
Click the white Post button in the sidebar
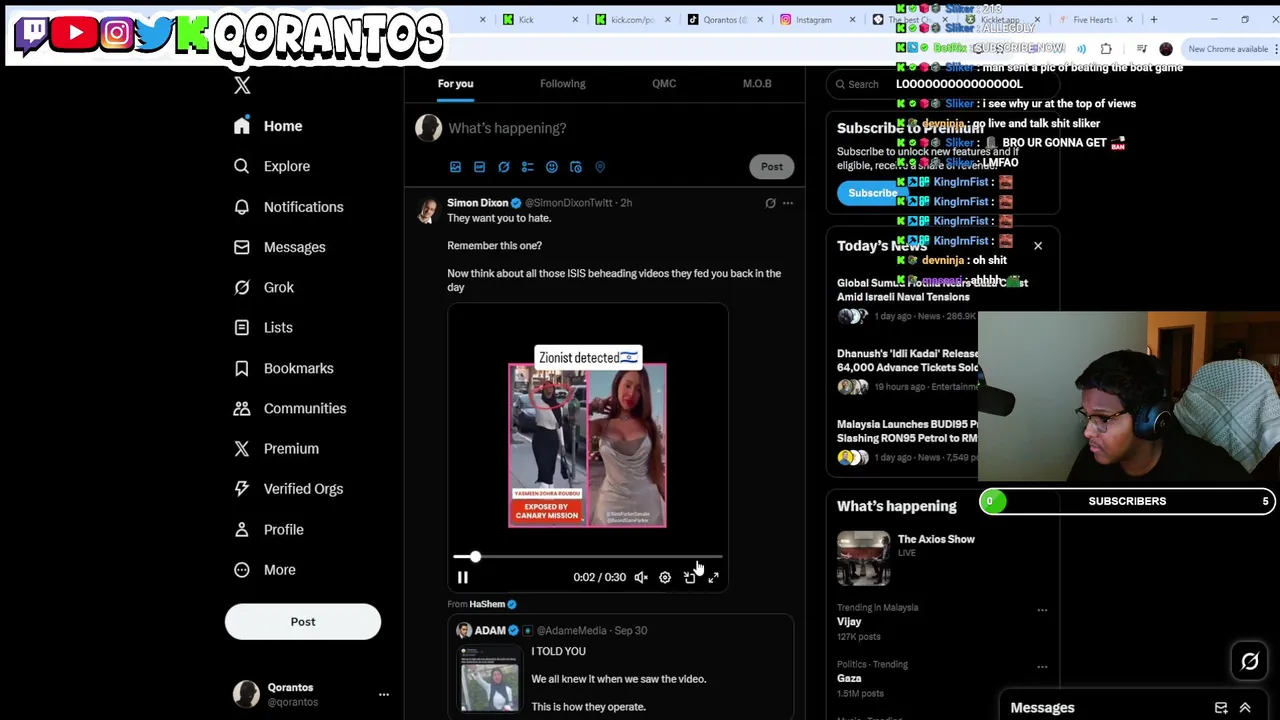[303, 622]
